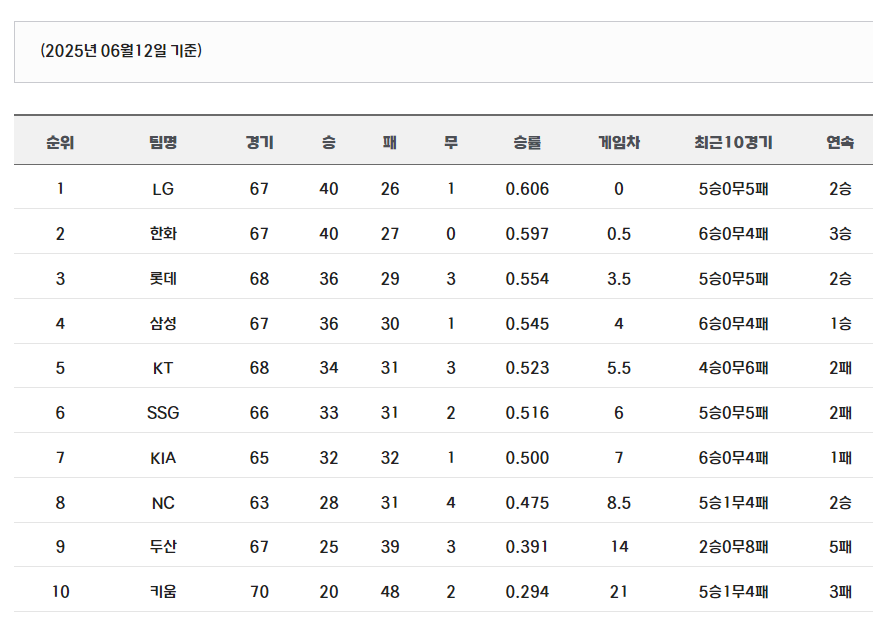The height and width of the screenshot is (630, 873).
Task: Select the LG team name
Action: pyautogui.click(x=163, y=189)
